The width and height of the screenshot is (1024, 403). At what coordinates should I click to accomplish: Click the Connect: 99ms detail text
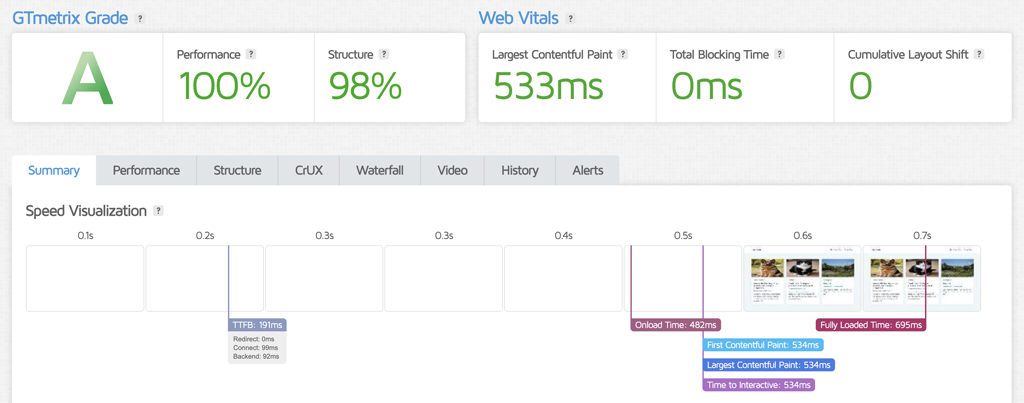(x=255, y=347)
